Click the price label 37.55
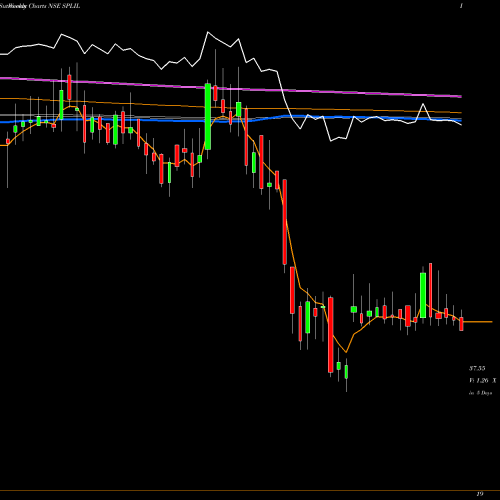 pos(477,368)
